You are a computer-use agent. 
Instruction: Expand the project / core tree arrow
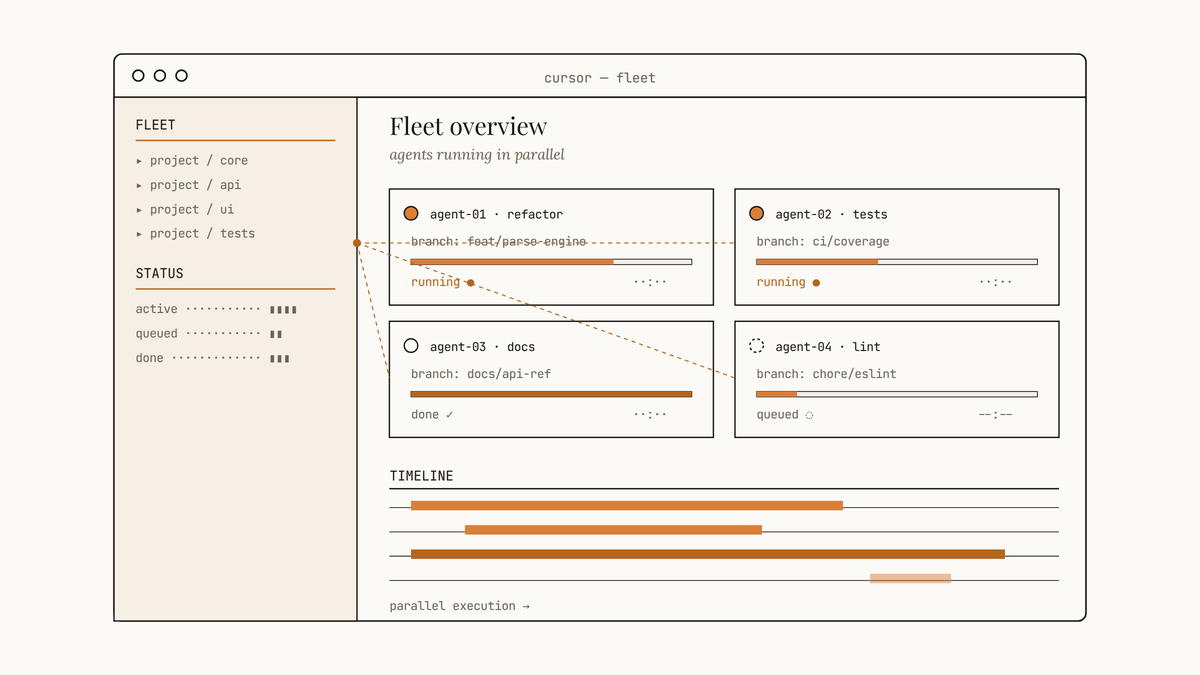(x=139, y=161)
